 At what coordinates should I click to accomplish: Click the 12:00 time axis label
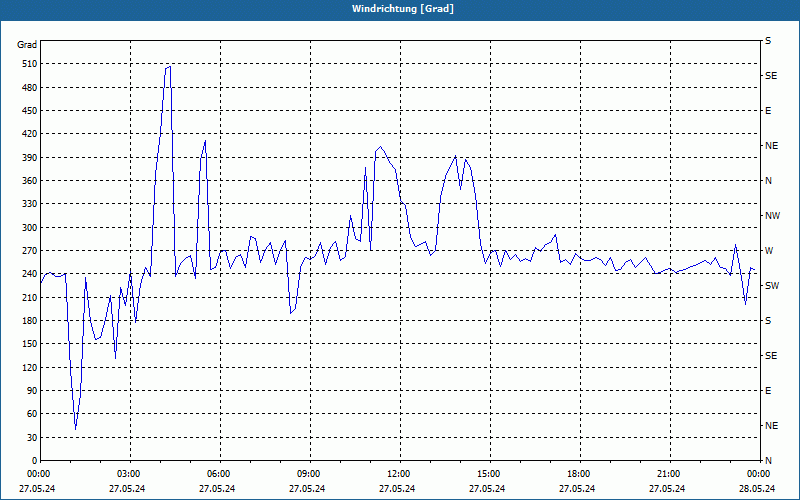pos(399,474)
